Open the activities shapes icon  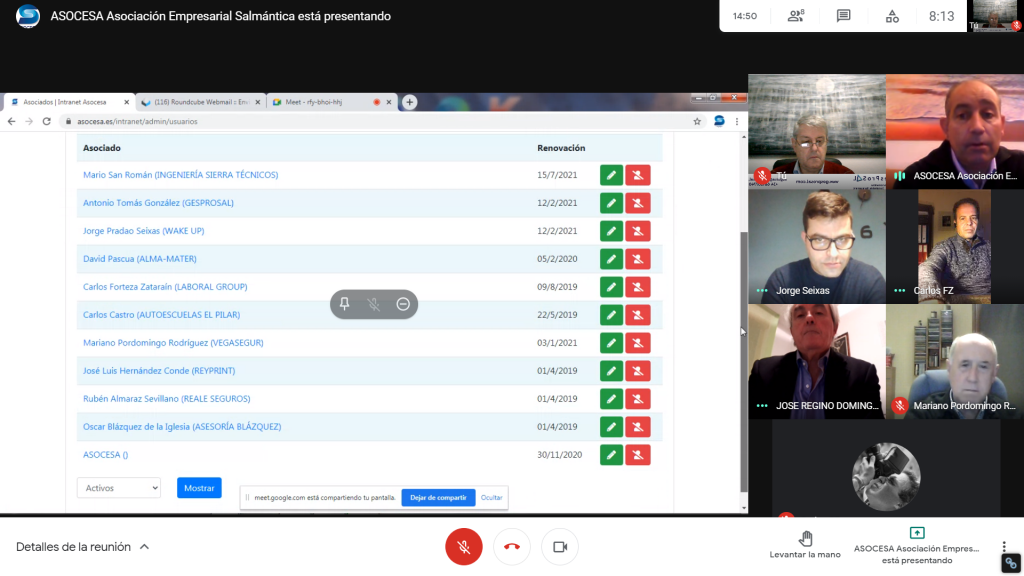point(892,16)
